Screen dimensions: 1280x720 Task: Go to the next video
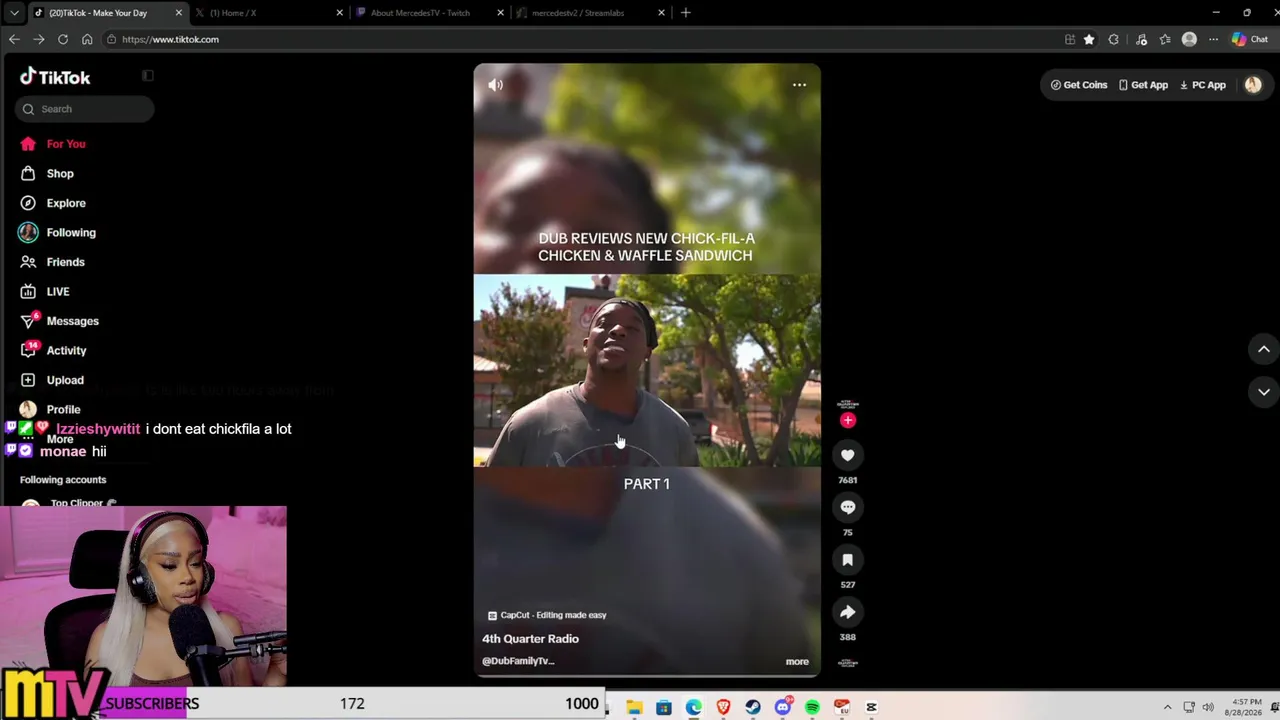[x=1264, y=392]
